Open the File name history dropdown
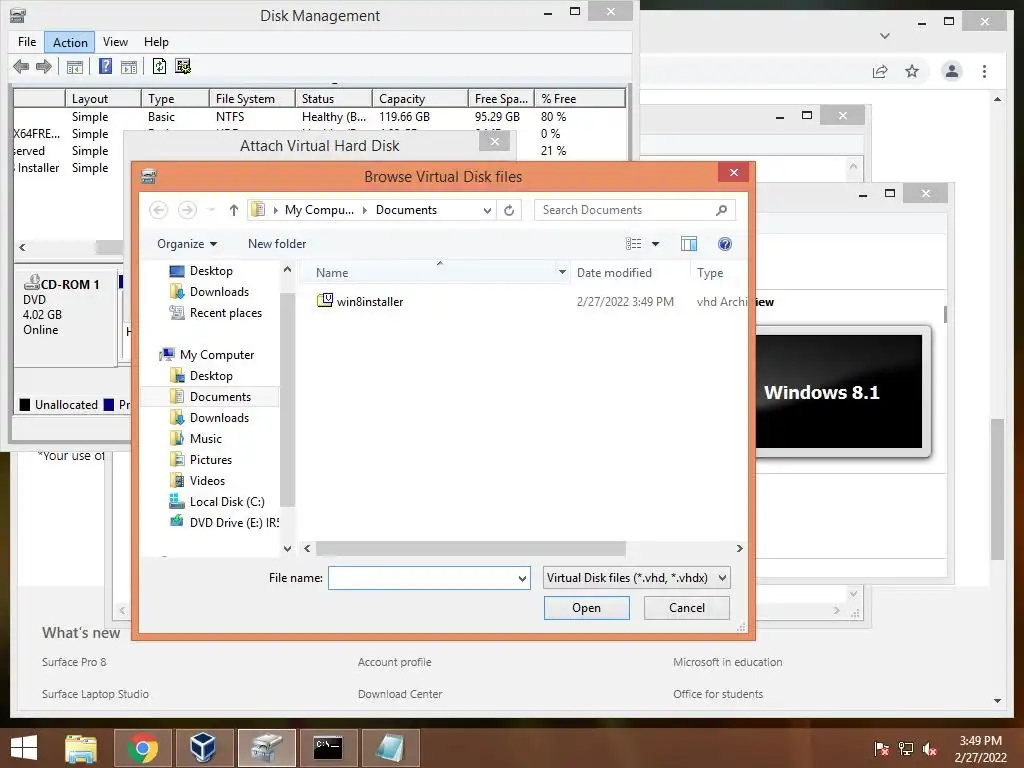 click(522, 578)
